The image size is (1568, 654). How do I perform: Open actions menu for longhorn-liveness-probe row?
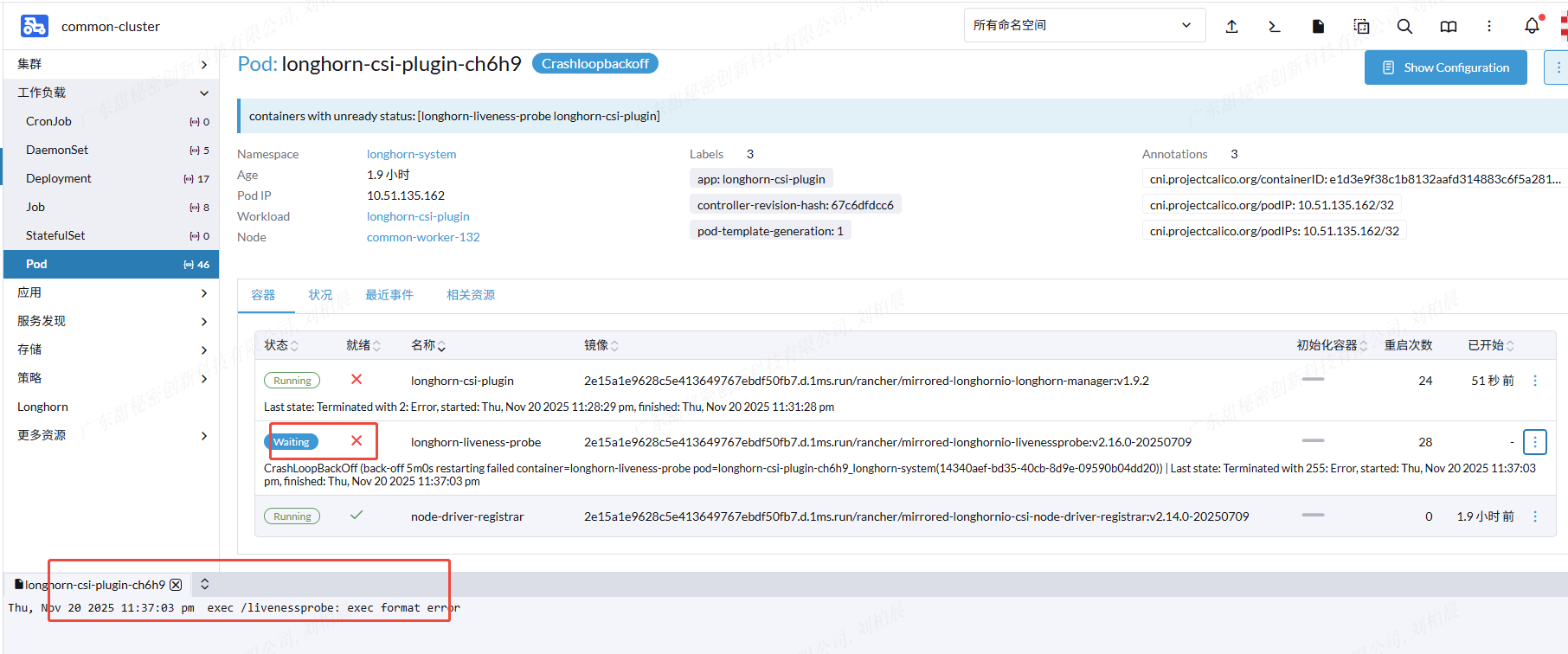pyautogui.click(x=1534, y=442)
